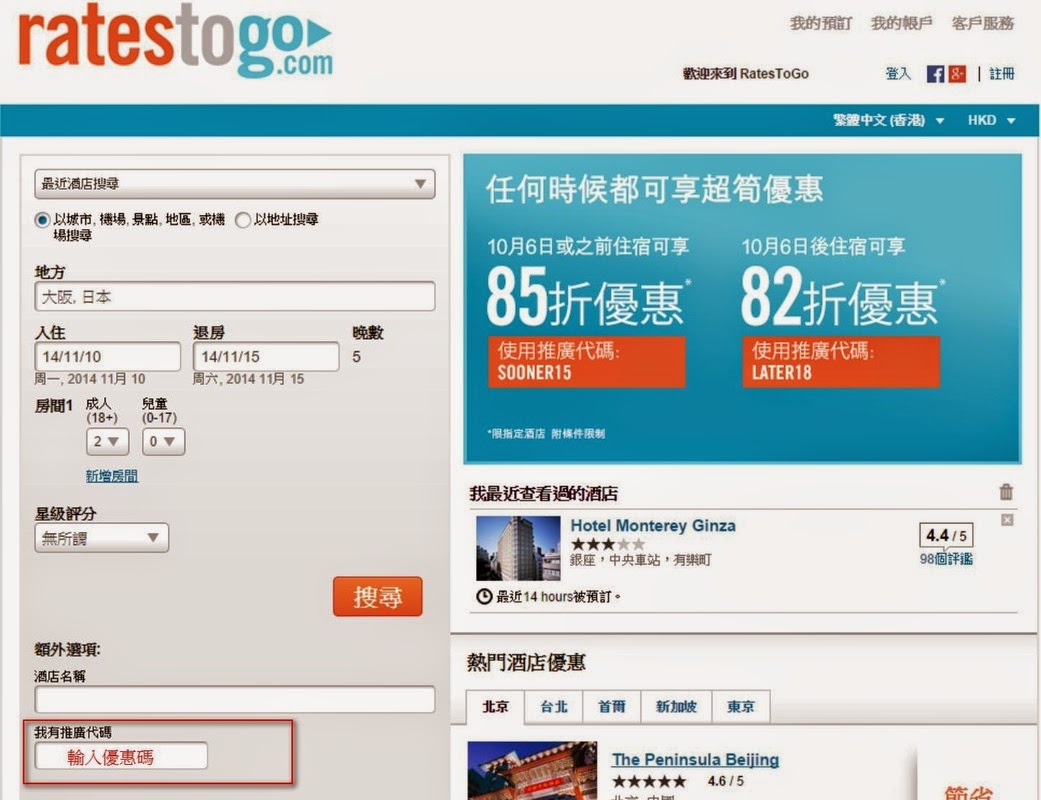
Task: Click the 入住 check-in date field
Action: pos(107,356)
